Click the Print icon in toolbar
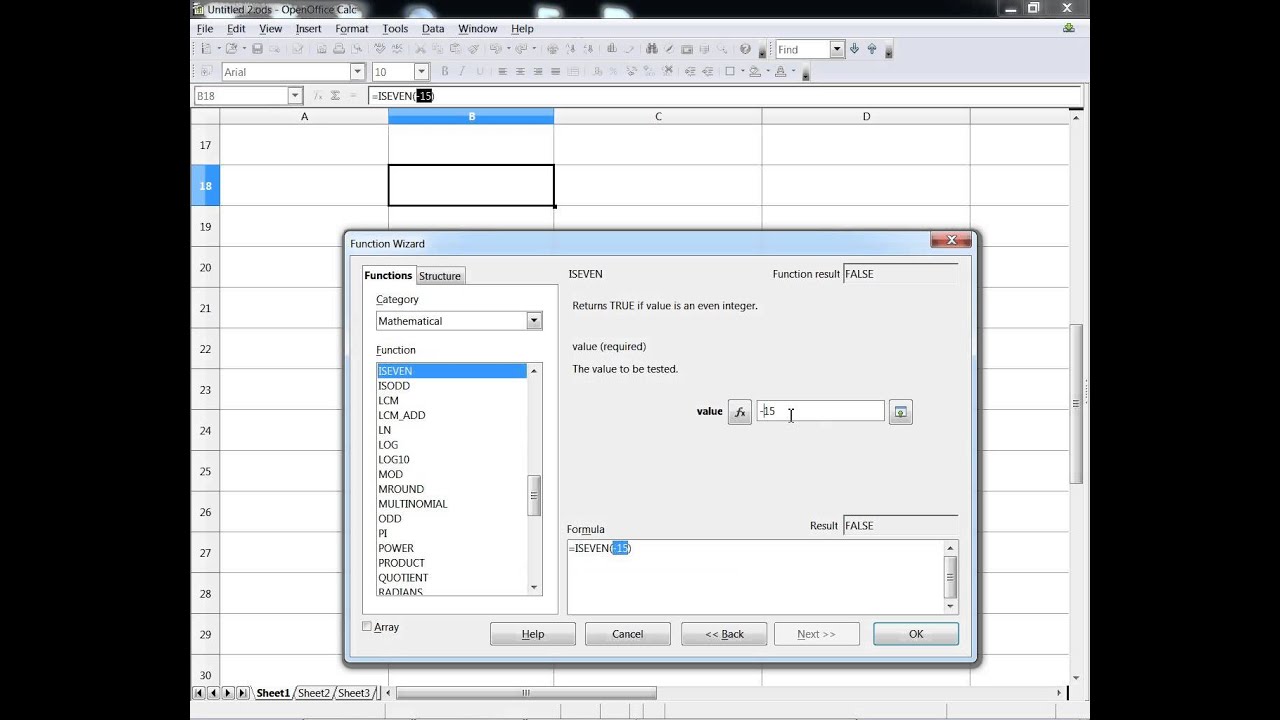The height and width of the screenshot is (720, 1280). pyautogui.click(x=338, y=49)
